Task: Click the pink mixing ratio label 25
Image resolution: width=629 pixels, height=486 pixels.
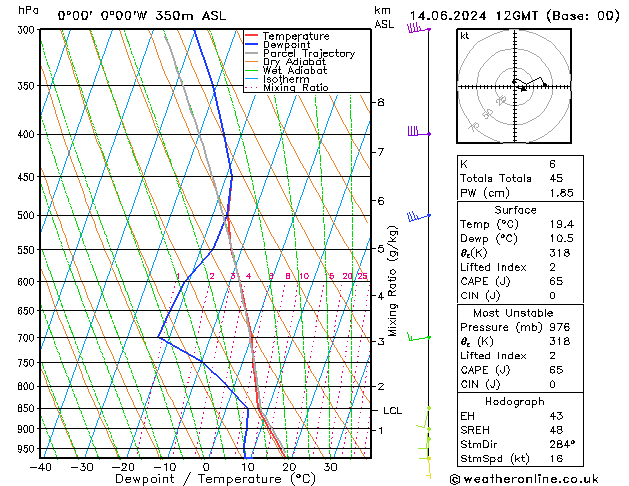Action: coord(363,276)
